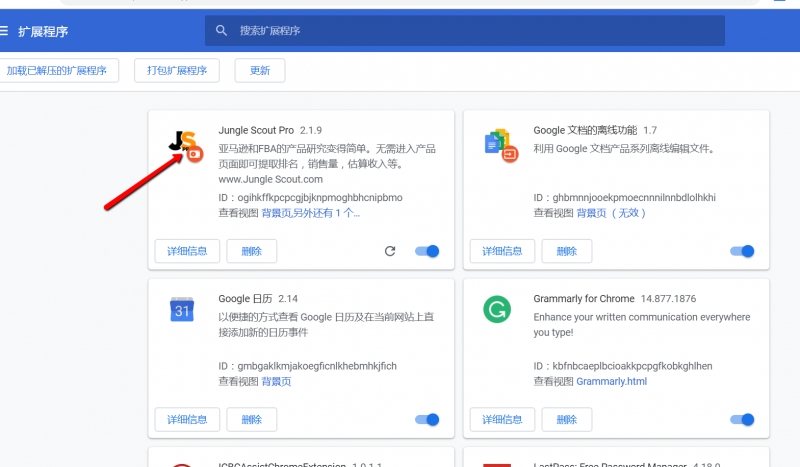The width and height of the screenshot is (800, 467).
Task: Click the 打包扩展程序 button
Action: 177,70
